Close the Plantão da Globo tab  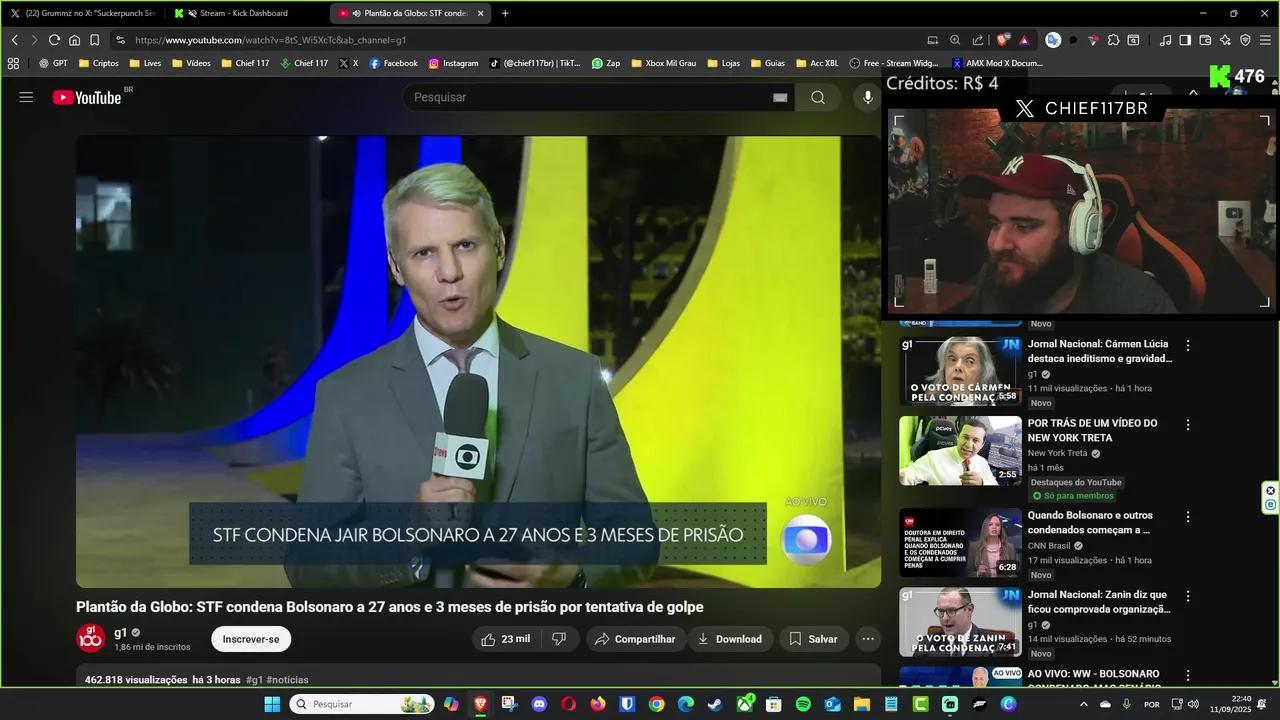pyautogui.click(x=481, y=13)
